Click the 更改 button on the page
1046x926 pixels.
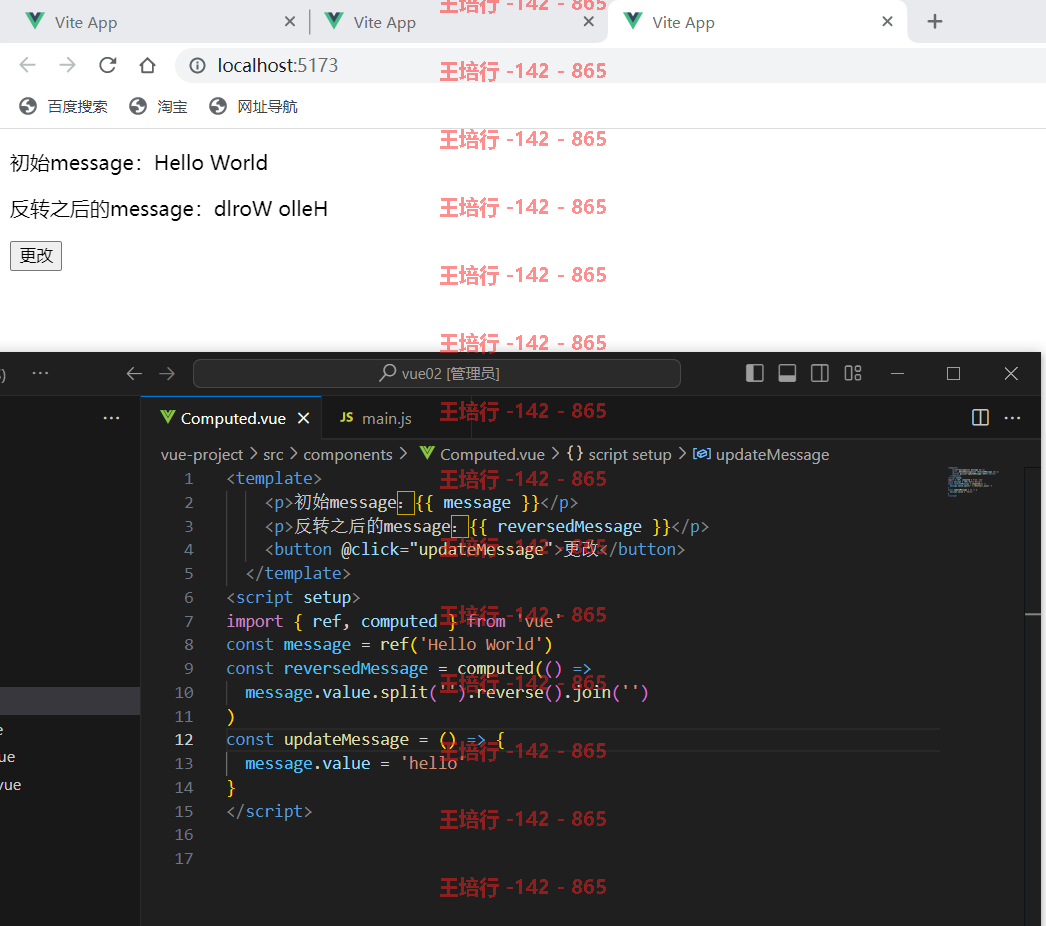coord(36,256)
